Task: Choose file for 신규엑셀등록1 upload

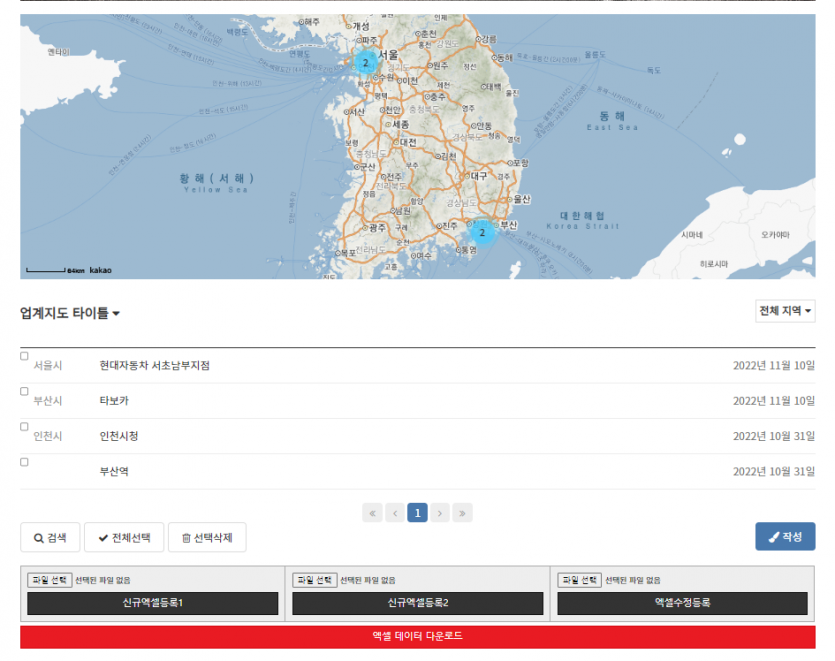Action: 50,580
